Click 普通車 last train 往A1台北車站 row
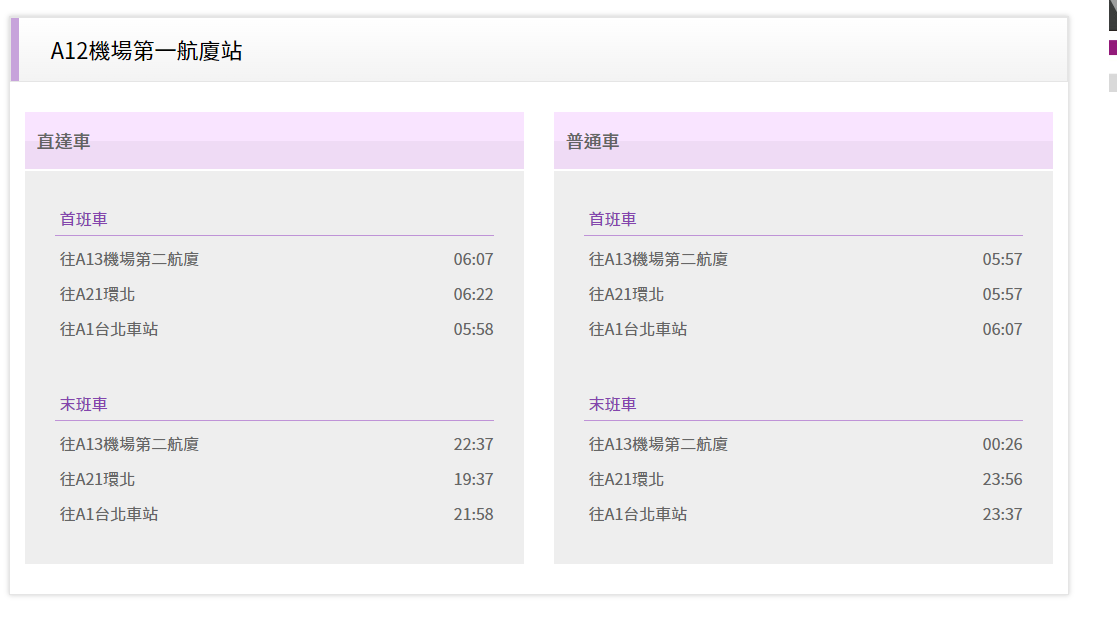 [804, 514]
